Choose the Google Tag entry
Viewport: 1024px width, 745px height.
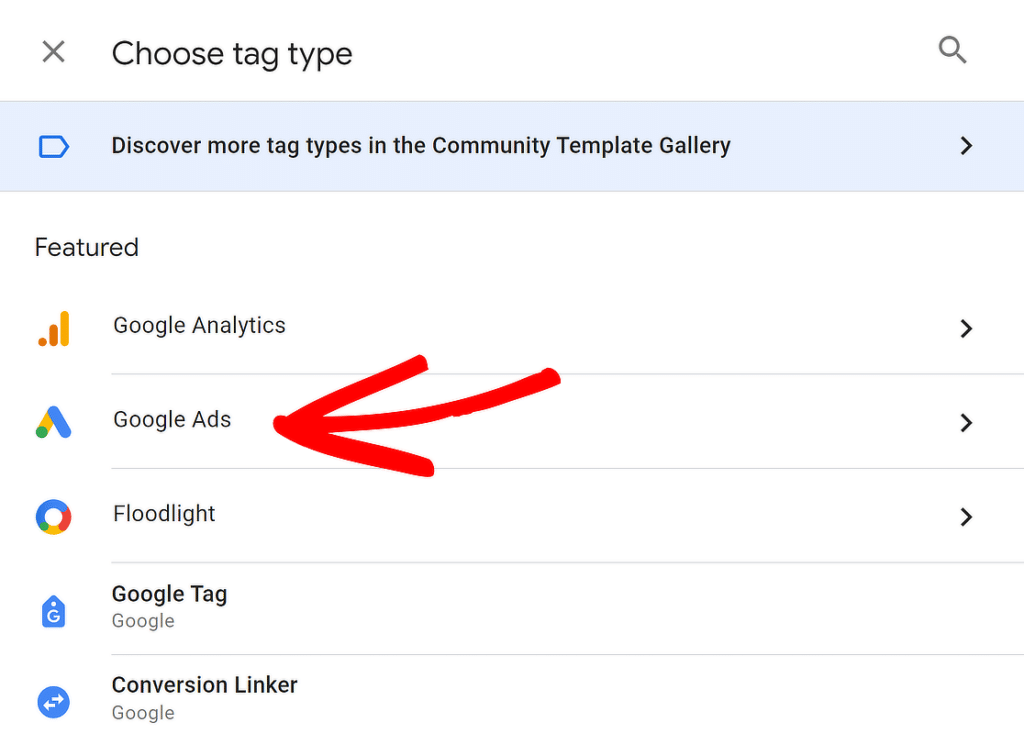169,594
